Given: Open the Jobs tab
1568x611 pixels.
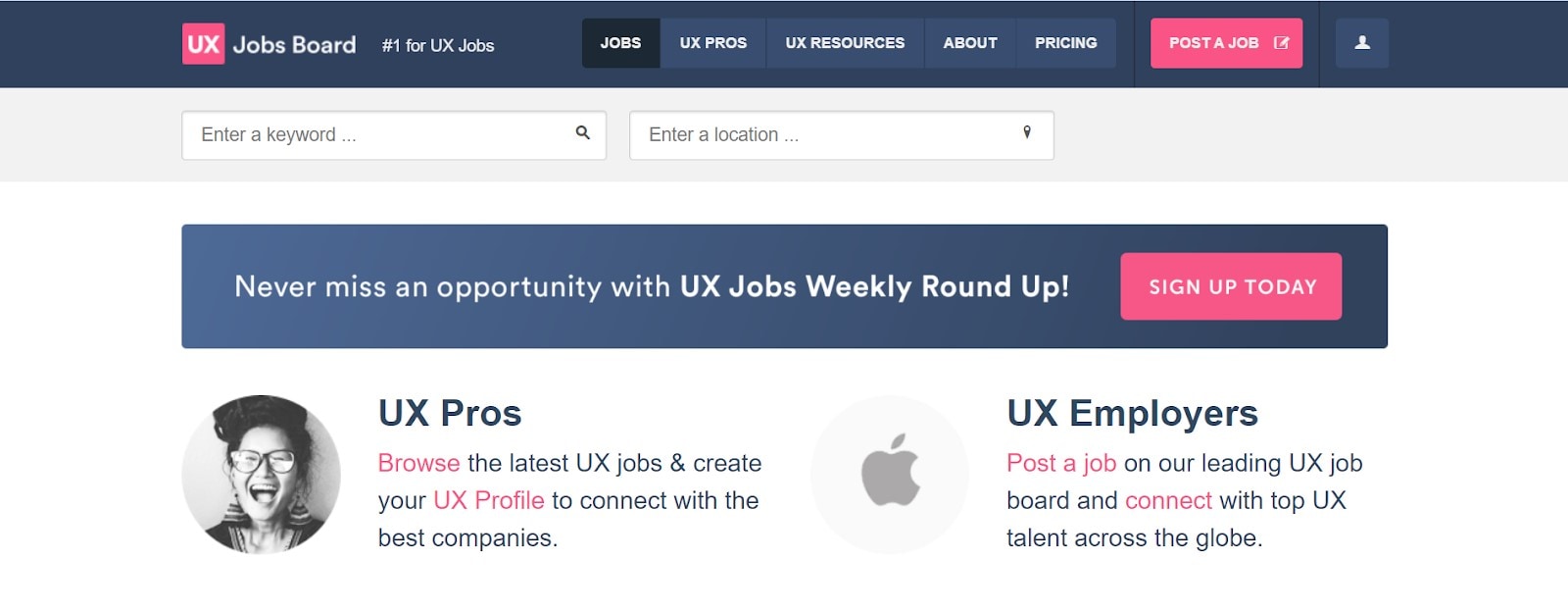Looking at the screenshot, I should 620,43.
